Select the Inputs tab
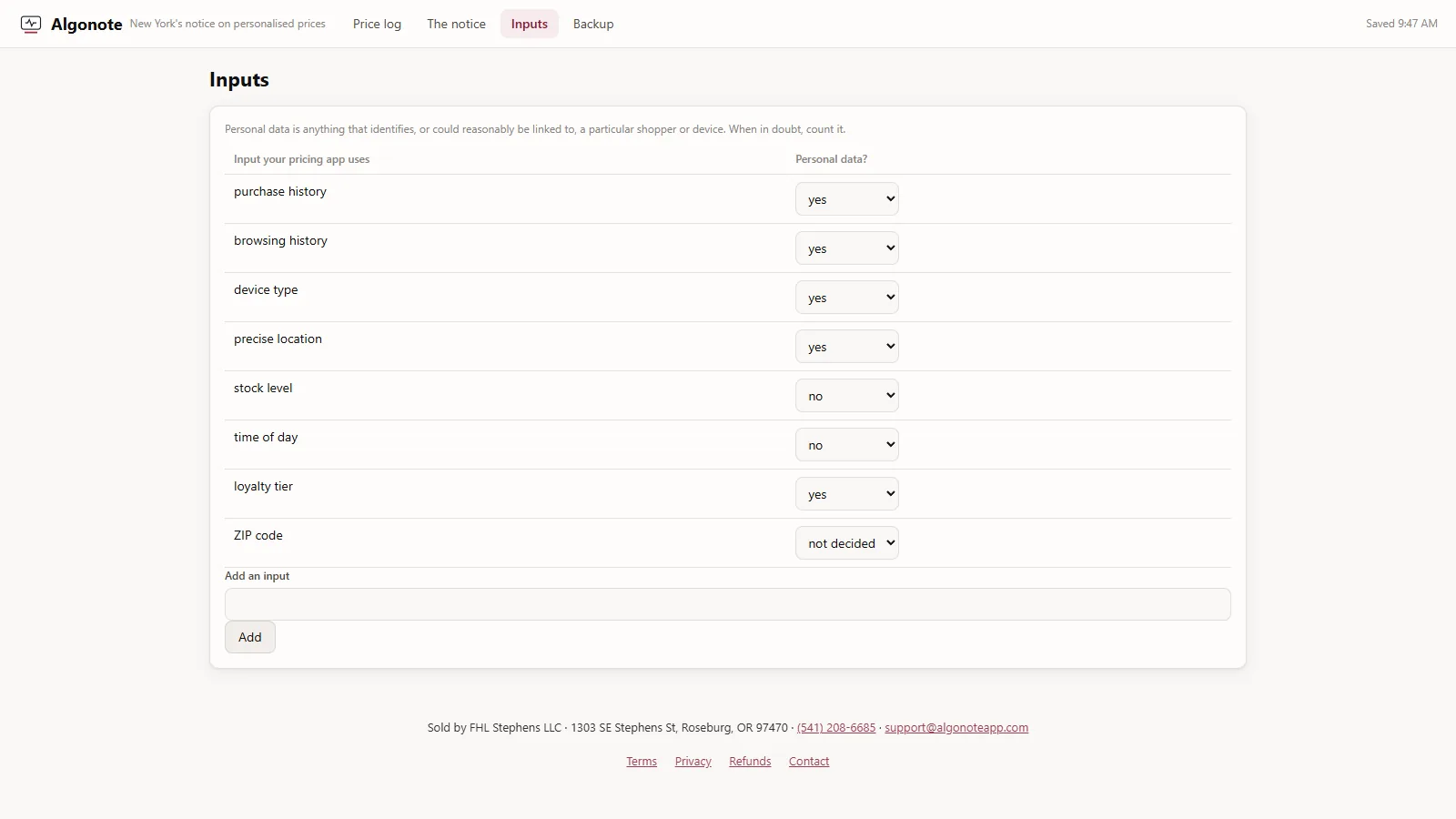 529,24
